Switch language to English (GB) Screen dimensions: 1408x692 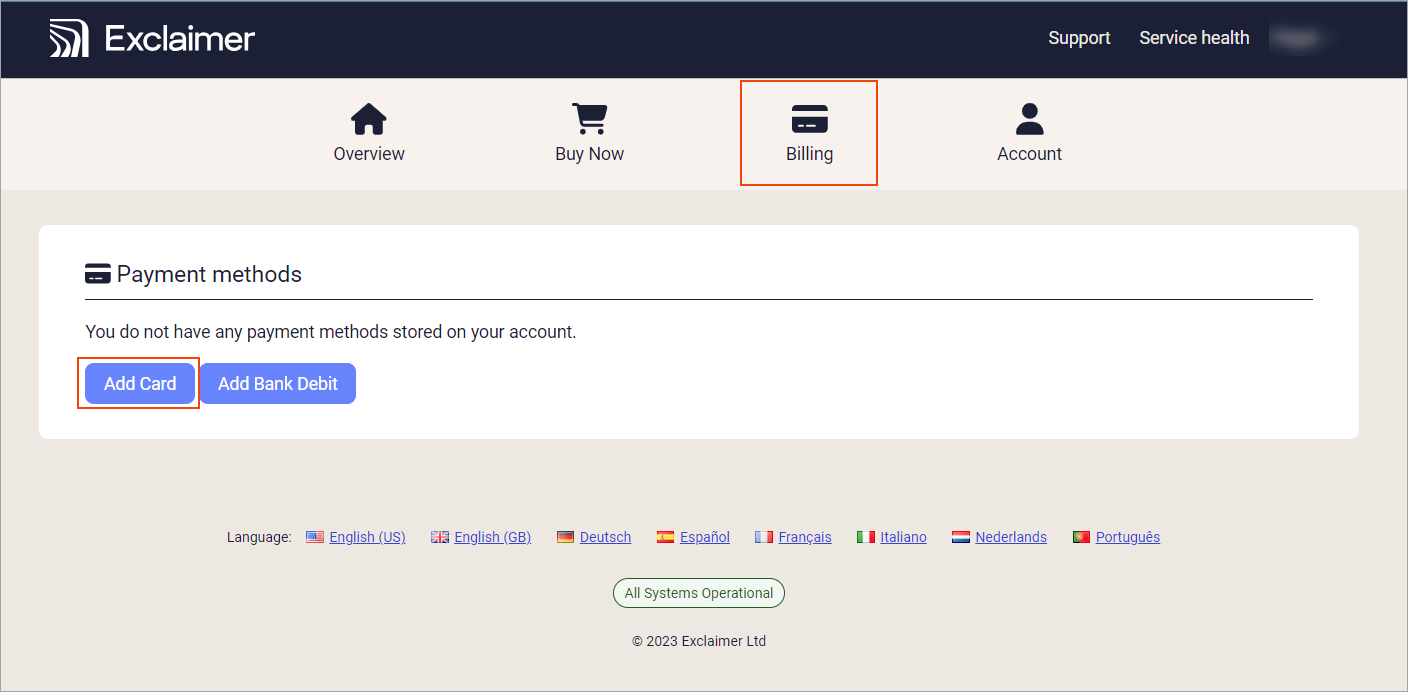(x=492, y=537)
